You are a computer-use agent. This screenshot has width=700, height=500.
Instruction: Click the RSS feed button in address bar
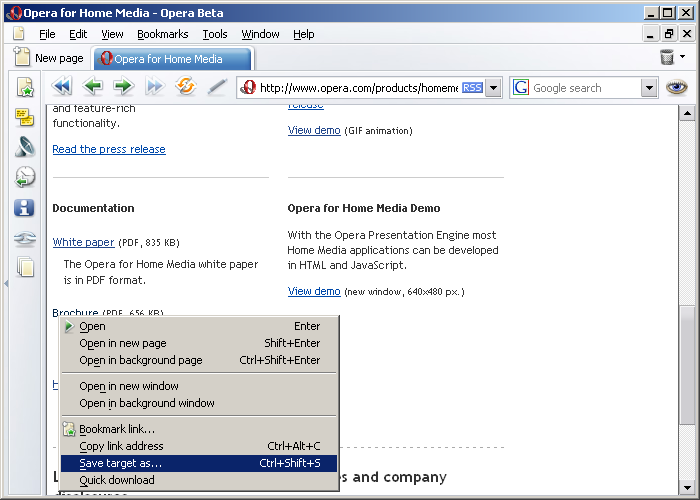point(472,88)
